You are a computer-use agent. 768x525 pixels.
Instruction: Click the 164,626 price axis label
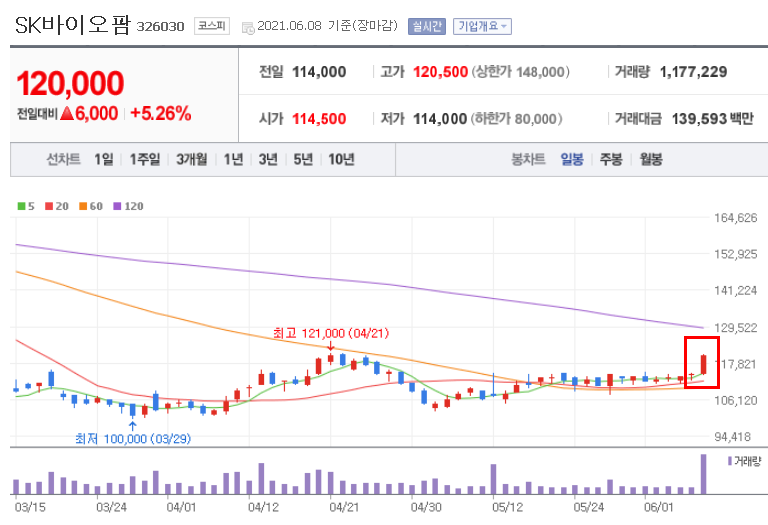[735, 218]
